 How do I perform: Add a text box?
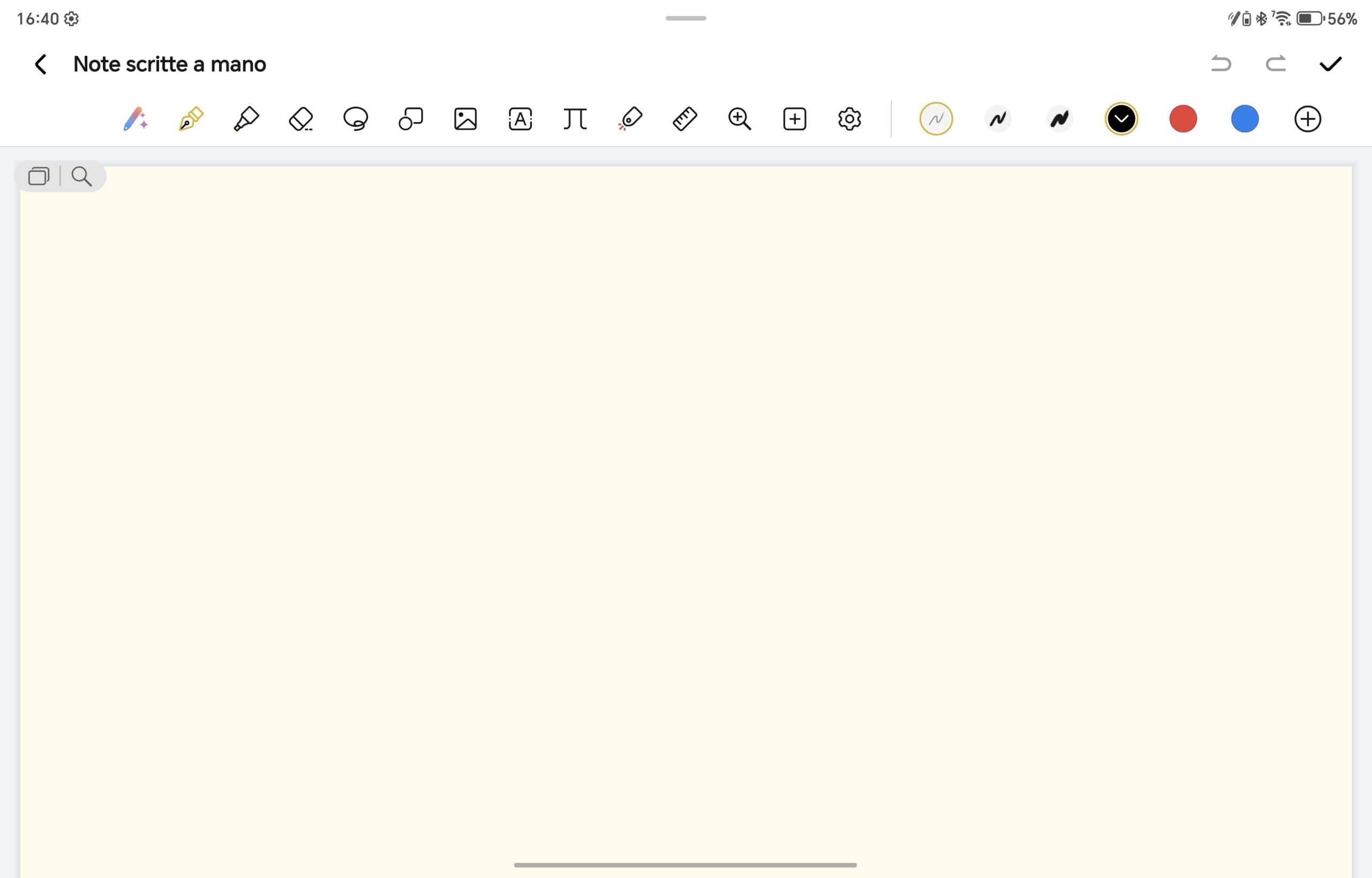point(520,119)
